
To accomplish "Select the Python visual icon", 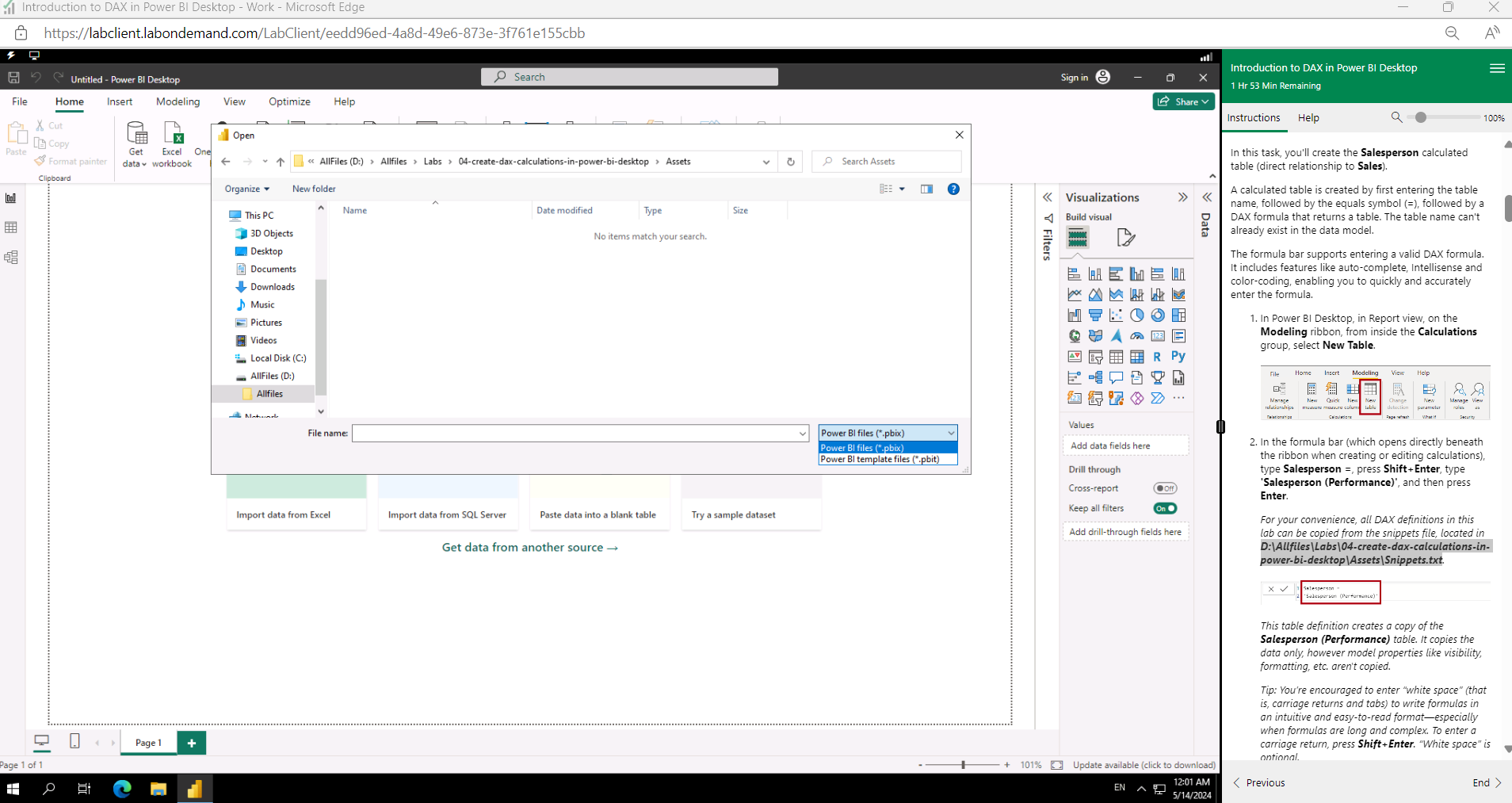I will 1179,357.
